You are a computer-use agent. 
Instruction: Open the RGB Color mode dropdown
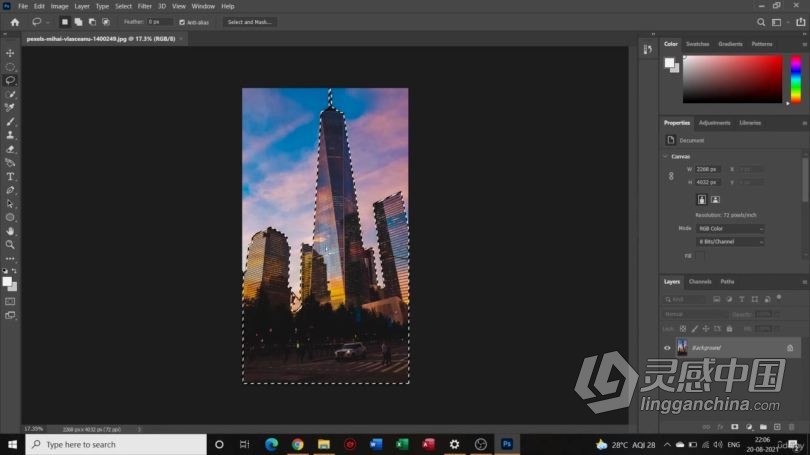coord(730,229)
